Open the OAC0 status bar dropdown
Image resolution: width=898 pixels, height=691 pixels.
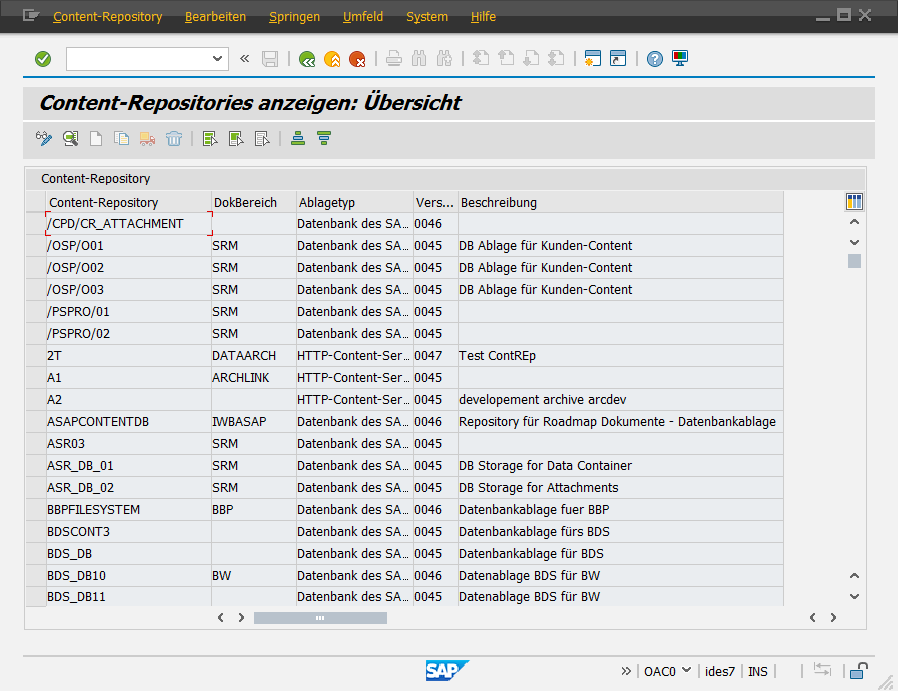pyautogui.click(x=687, y=670)
